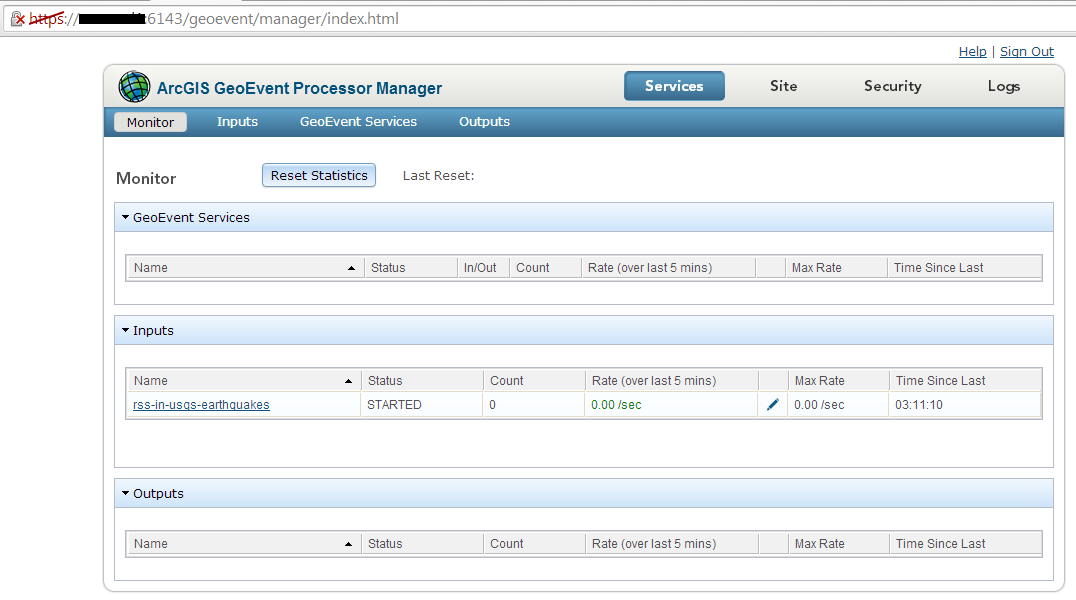Click pencil edit icon for rss-in-usgs-earthquakes

point(773,404)
